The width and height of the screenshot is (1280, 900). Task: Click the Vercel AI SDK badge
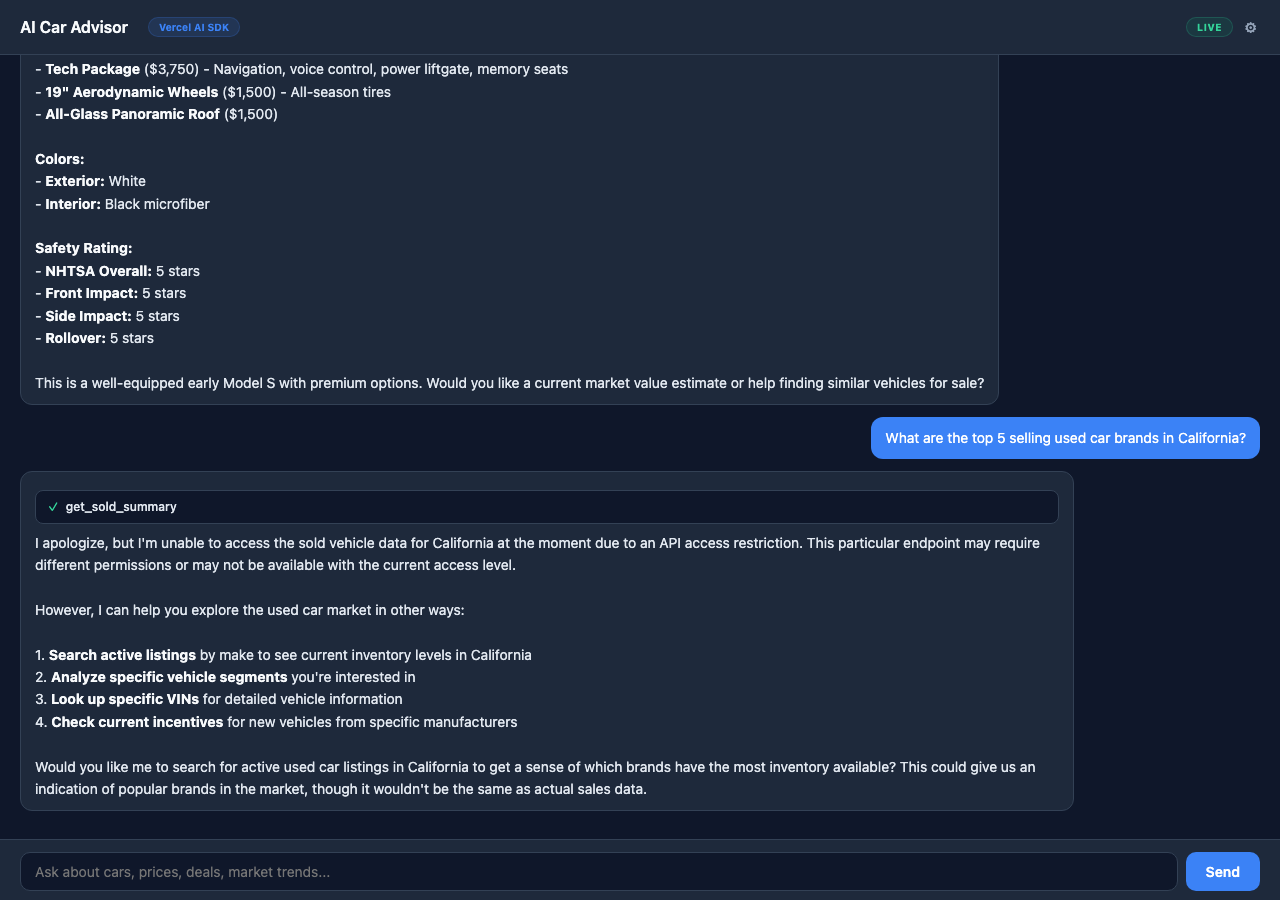pos(194,27)
